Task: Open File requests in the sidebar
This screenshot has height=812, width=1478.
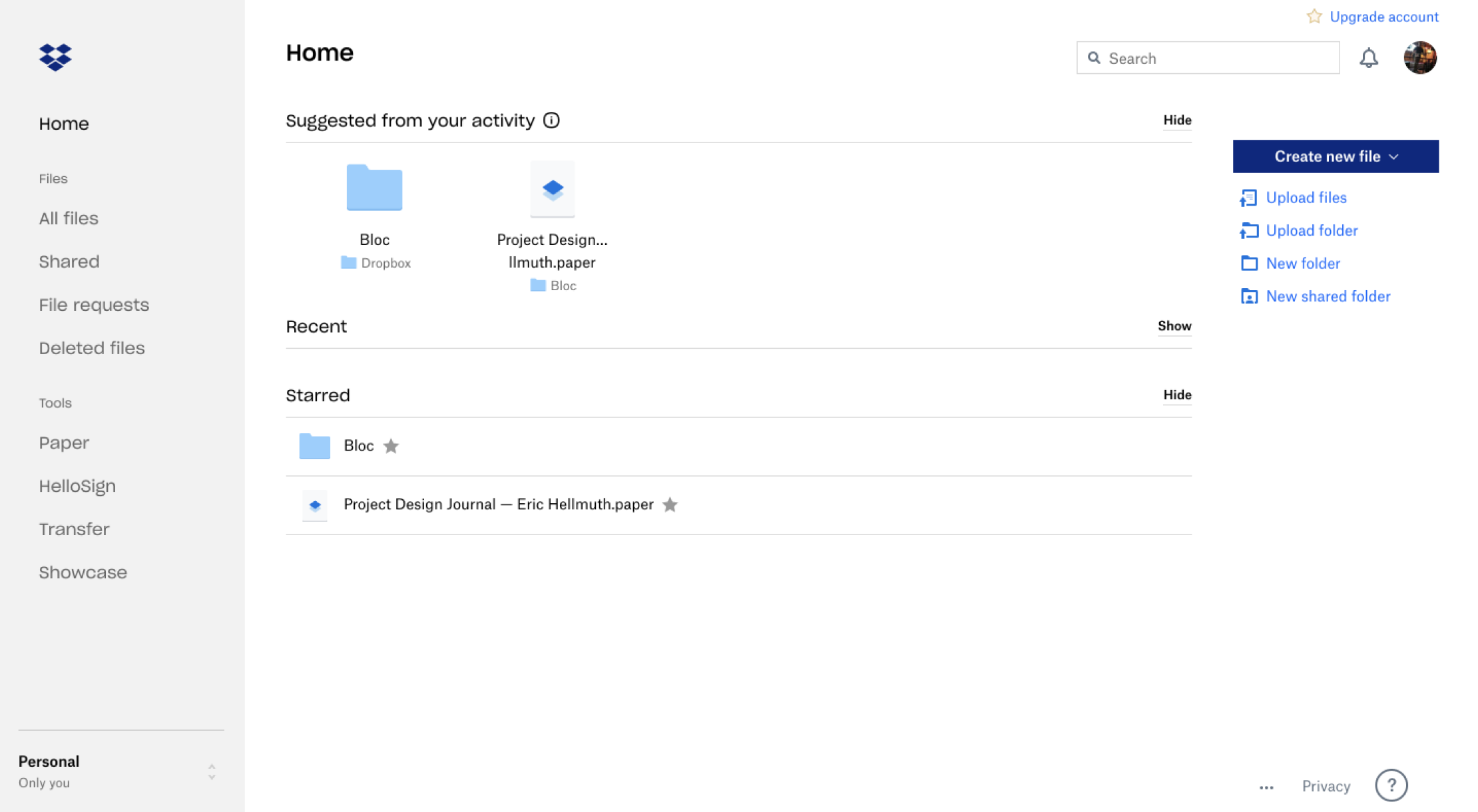Action: point(94,305)
